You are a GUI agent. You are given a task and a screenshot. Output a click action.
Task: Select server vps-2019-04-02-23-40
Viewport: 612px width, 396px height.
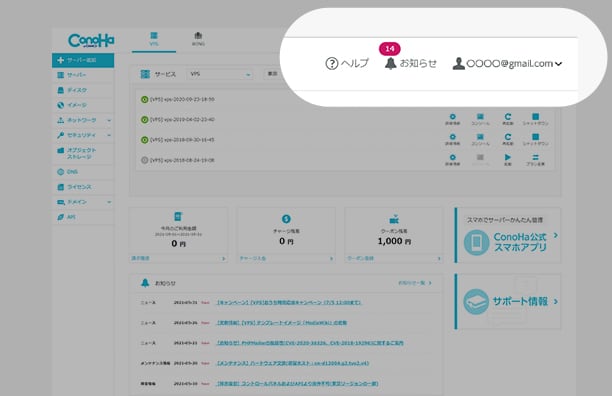click(182, 119)
